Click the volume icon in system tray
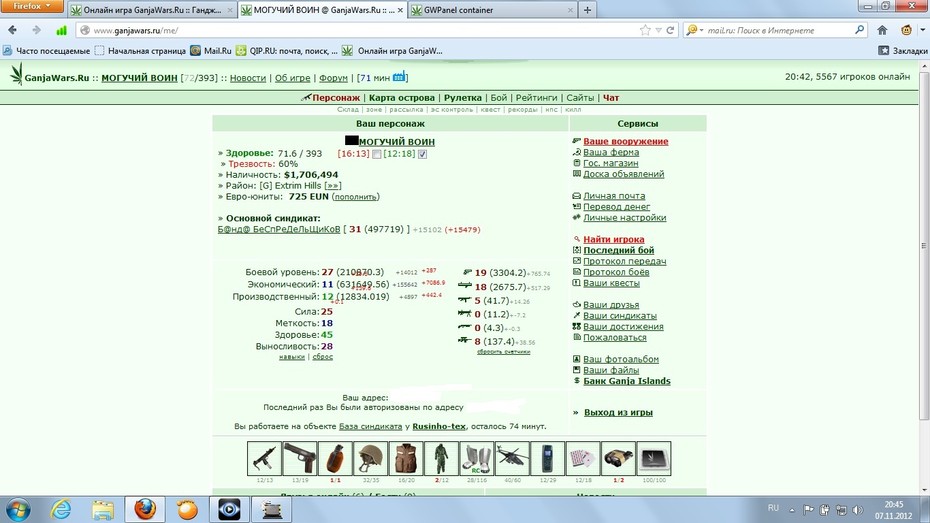Screen dimensions: 930x523 click(858, 509)
